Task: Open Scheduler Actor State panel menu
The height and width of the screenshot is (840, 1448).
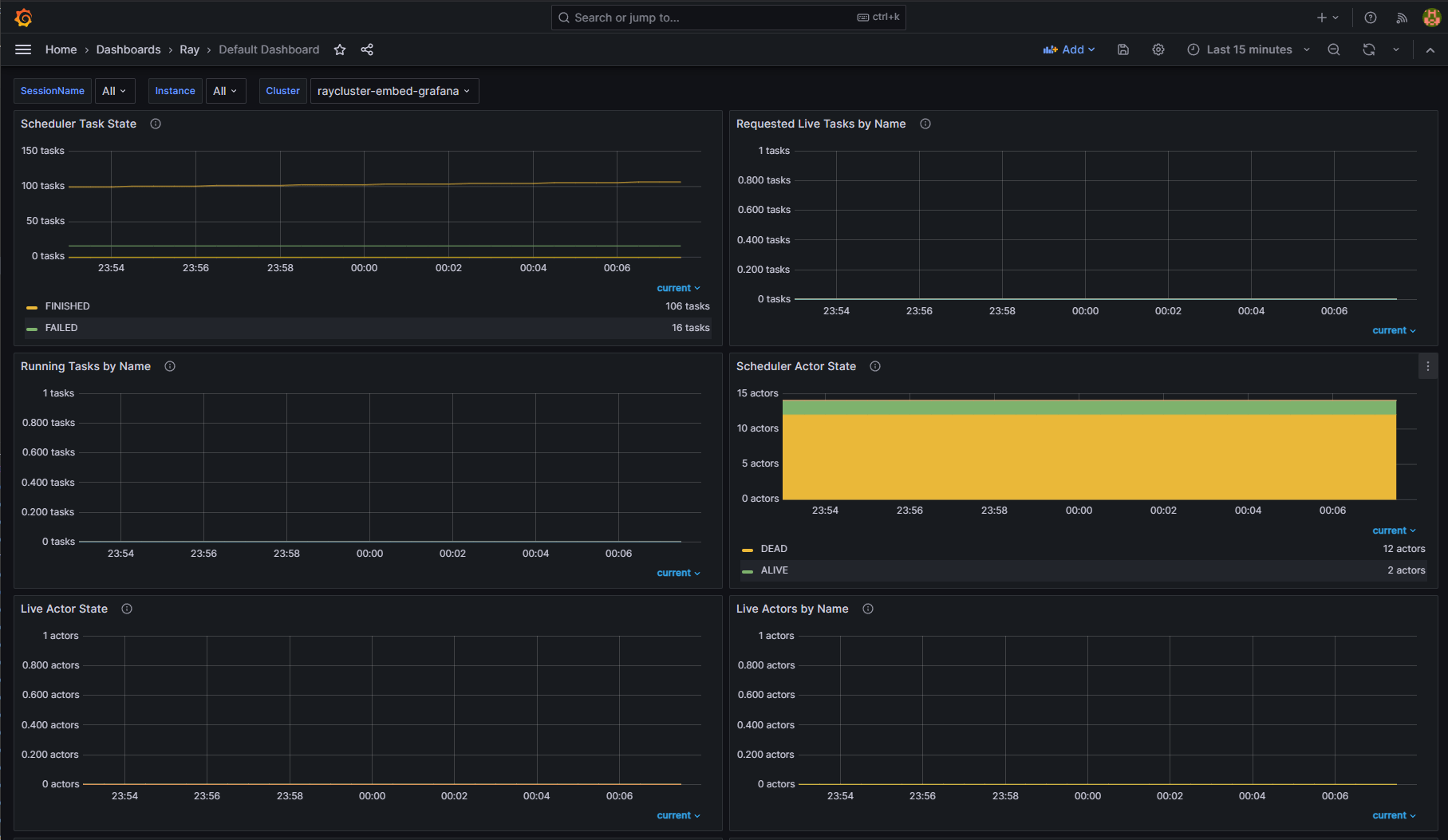Action: (x=1427, y=366)
